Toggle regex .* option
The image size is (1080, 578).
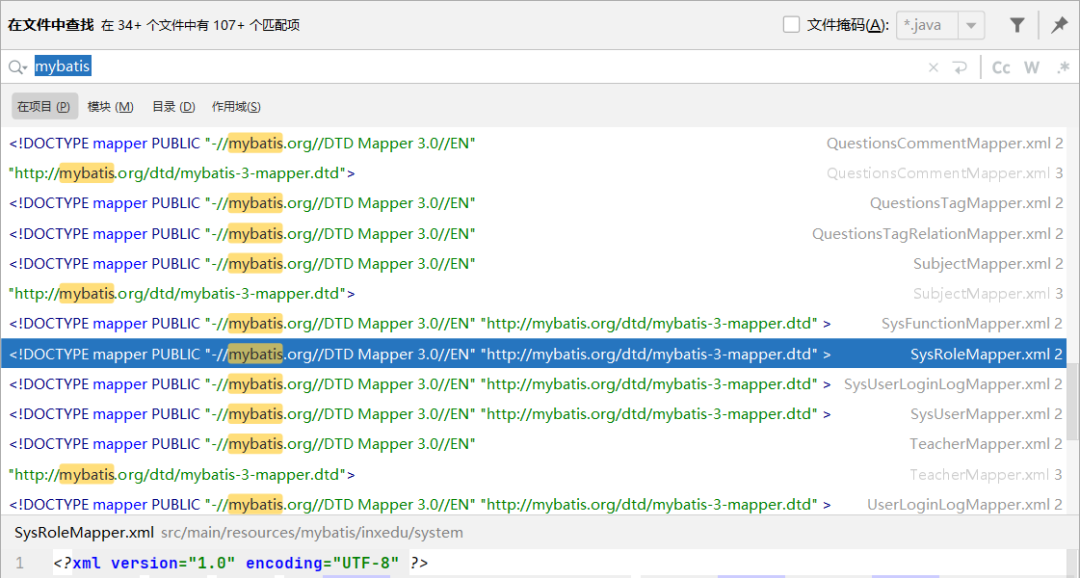click(1063, 67)
